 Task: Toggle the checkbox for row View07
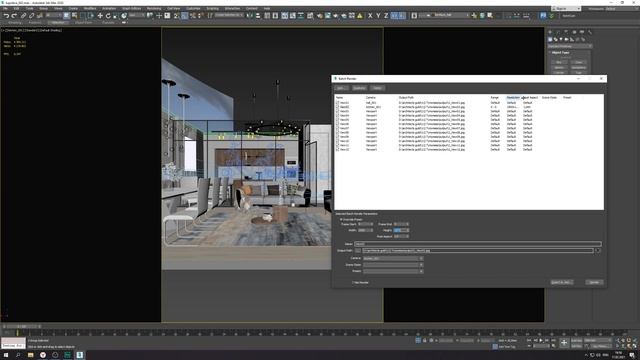(x=338, y=128)
